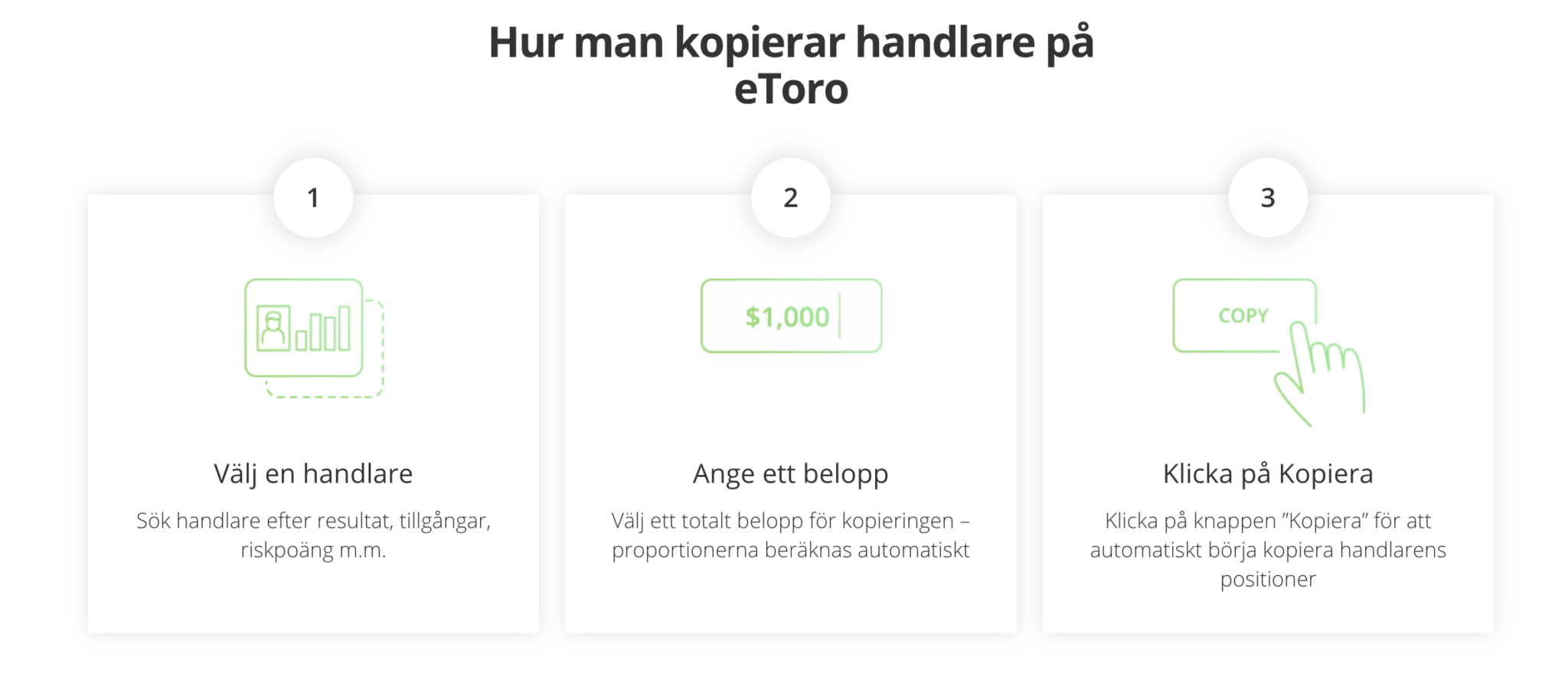1568x674 pixels.
Task: Select the step 2 number circle
Action: point(791,198)
